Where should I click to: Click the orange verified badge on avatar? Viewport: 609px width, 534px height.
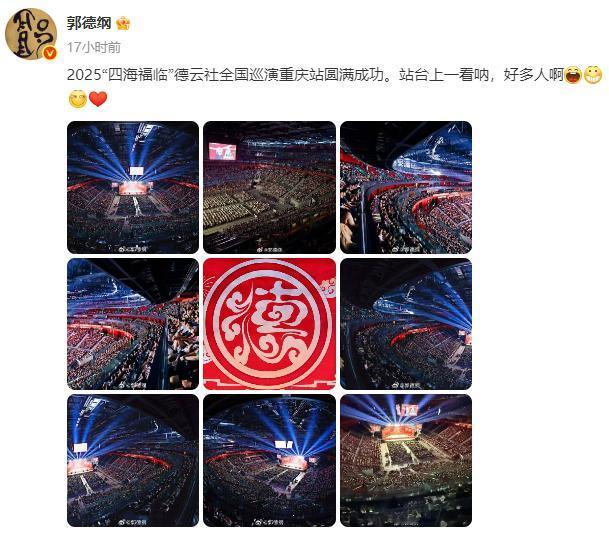tap(50, 53)
